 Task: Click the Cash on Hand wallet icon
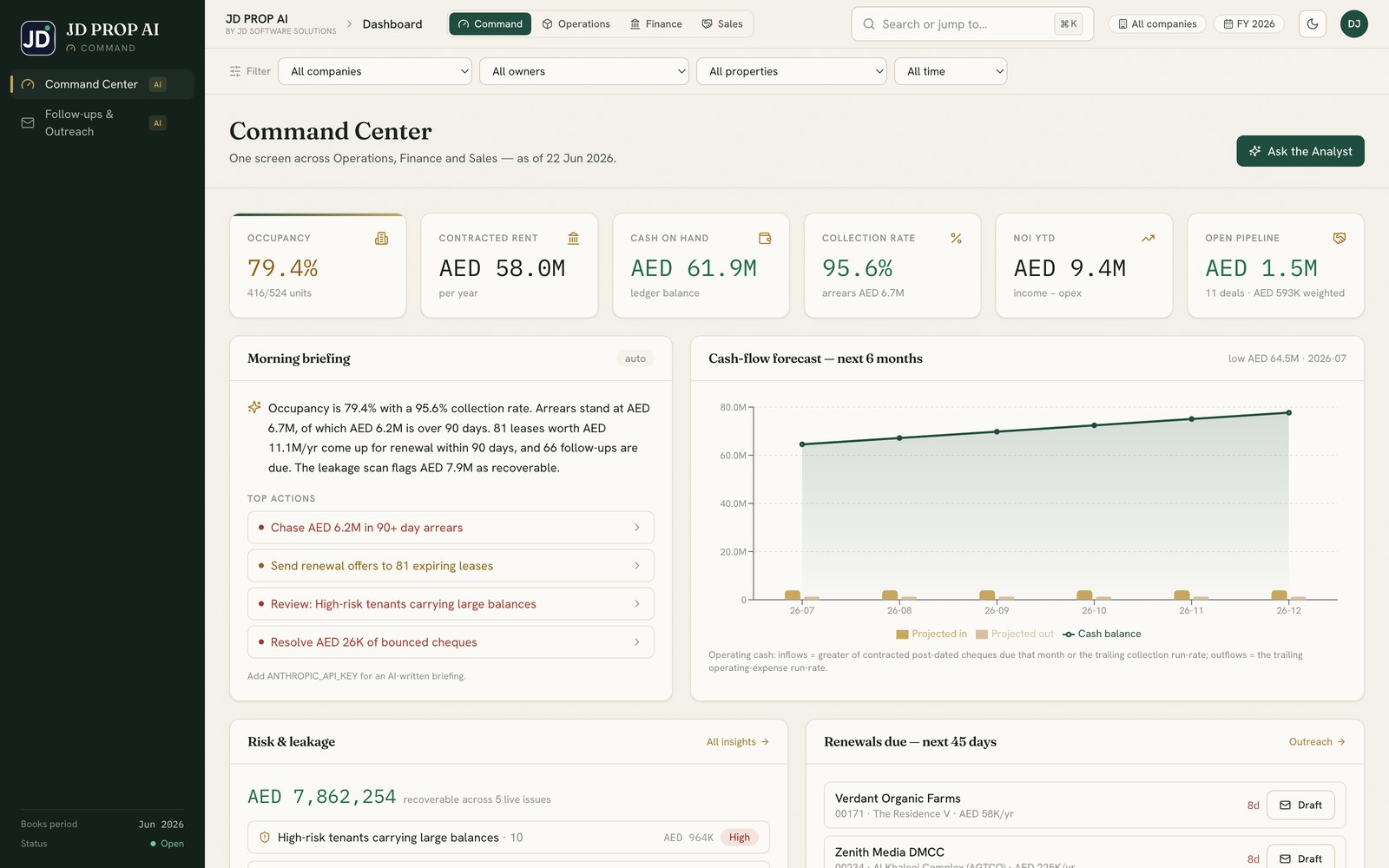(765, 238)
